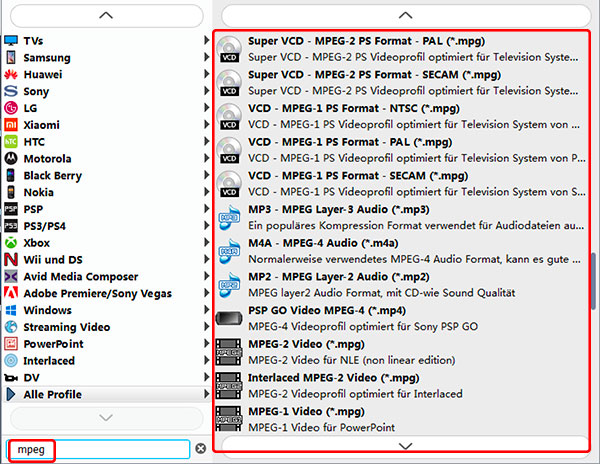
Task: Click the mpeg search input field
Action: click(98, 449)
